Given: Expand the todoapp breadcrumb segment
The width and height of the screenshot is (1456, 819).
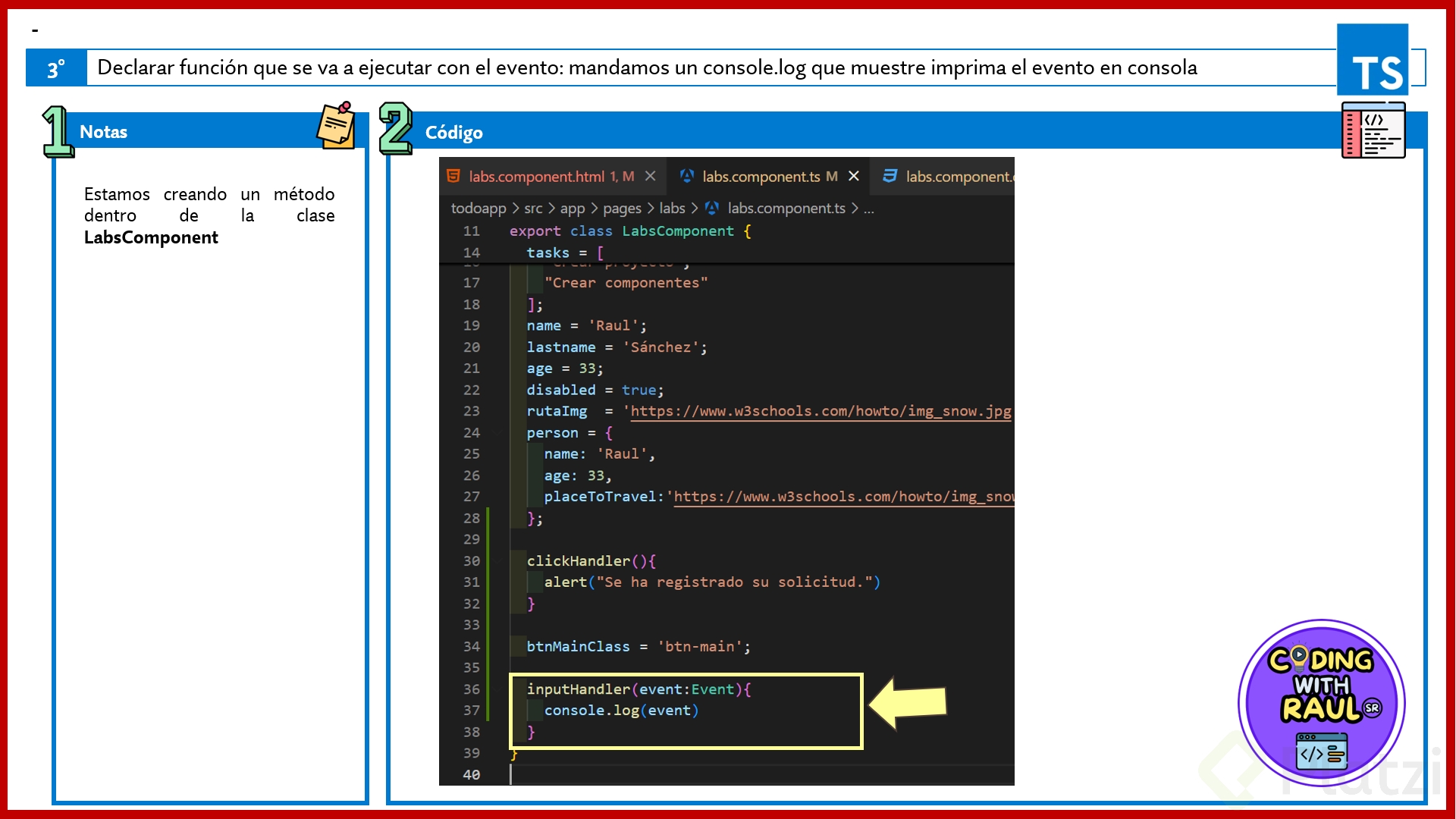Looking at the screenshot, I should click(478, 208).
